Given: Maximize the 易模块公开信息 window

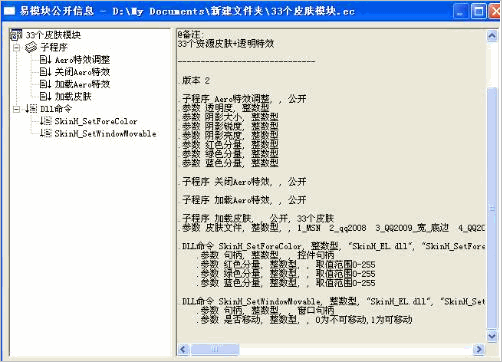Looking at the screenshot, I should (x=479, y=12).
